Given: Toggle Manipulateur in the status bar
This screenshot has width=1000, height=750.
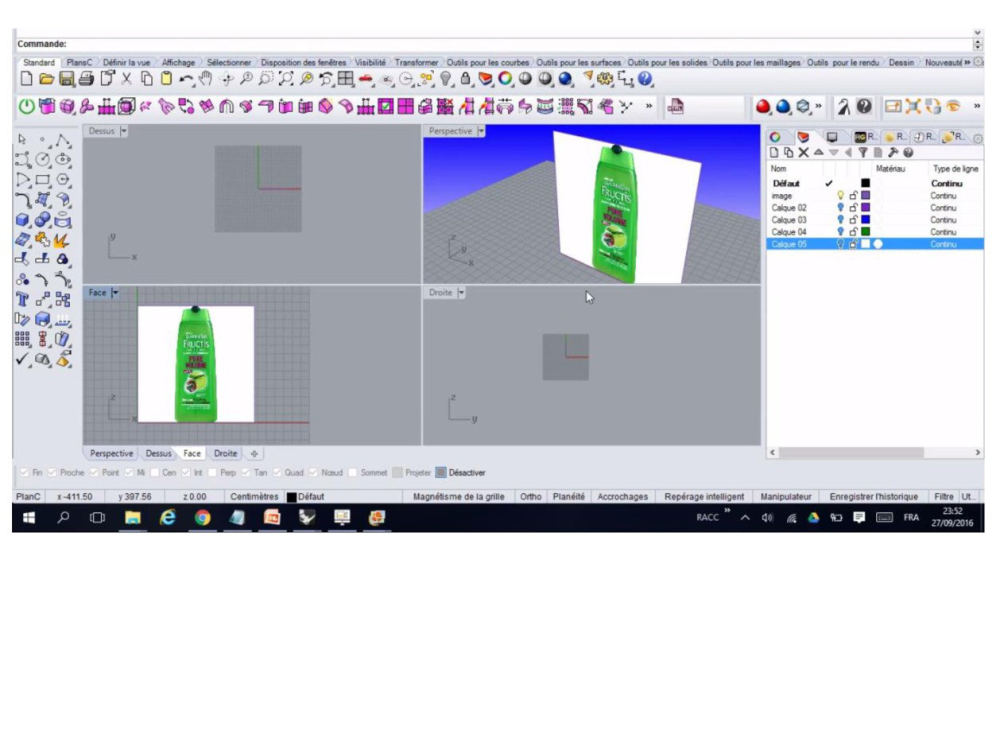Looking at the screenshot, I should pyautogui.click(x=786, y=497).
